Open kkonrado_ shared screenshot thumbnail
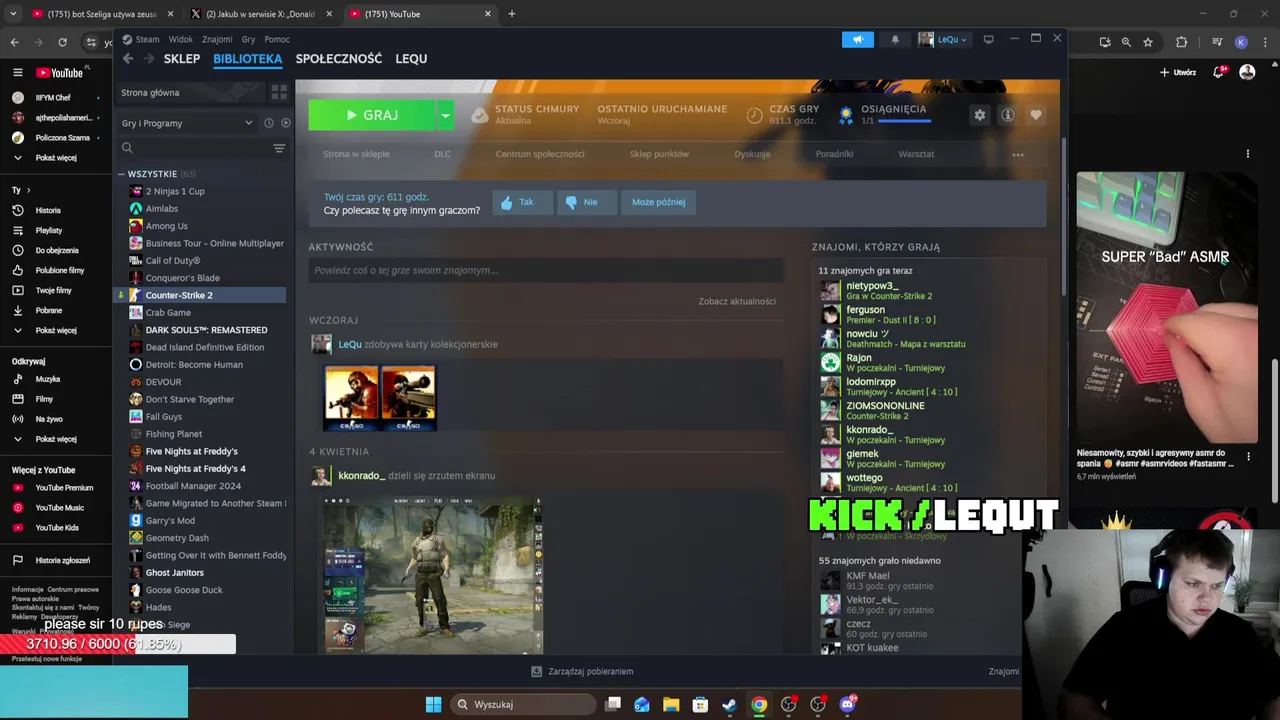The height and width of the screenshot is (720, 1280). [x=432, y=575]
